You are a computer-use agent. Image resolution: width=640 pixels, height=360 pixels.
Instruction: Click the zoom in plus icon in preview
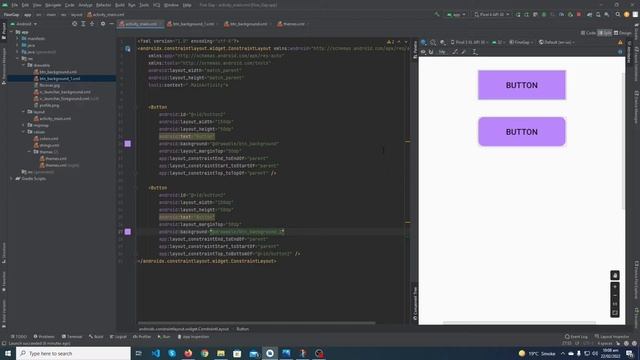click(x=615, y=287)
